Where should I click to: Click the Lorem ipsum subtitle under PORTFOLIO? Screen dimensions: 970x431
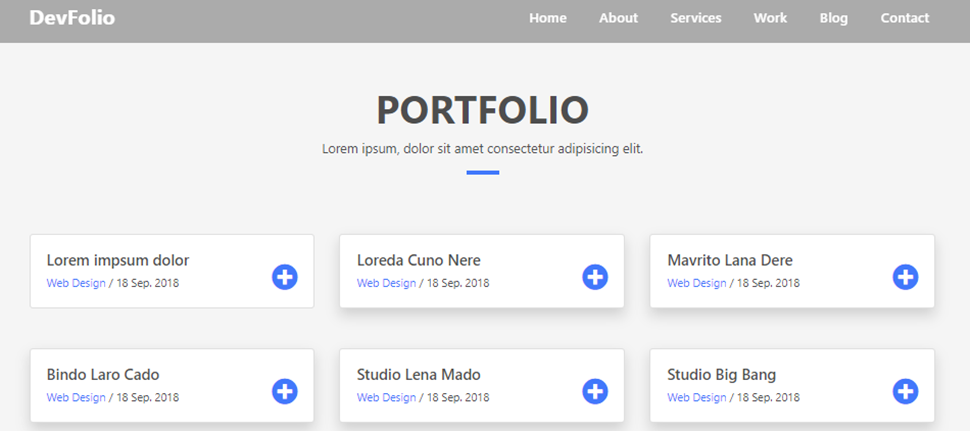[483, 150]
